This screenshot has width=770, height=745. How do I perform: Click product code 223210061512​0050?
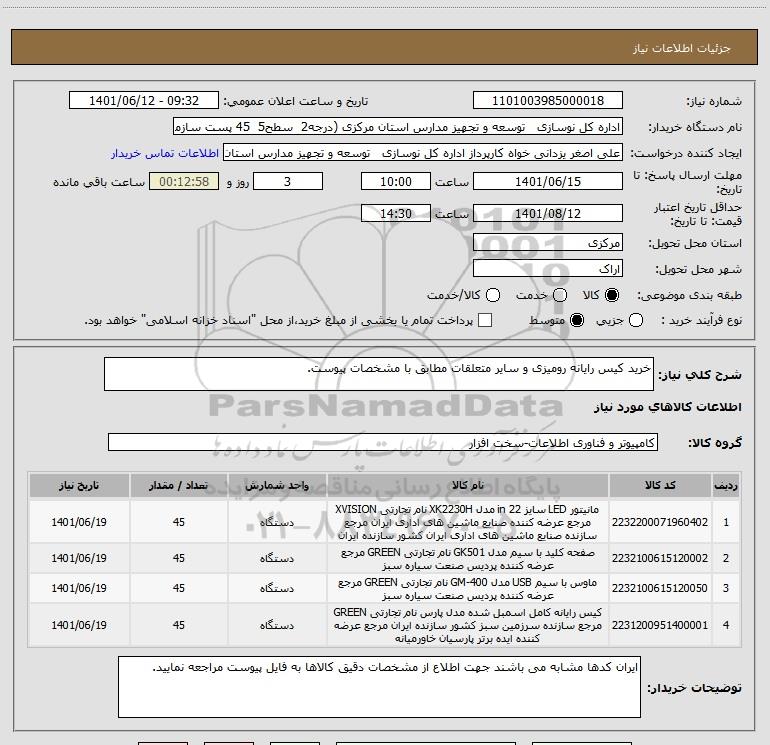[x=660, y=588]
